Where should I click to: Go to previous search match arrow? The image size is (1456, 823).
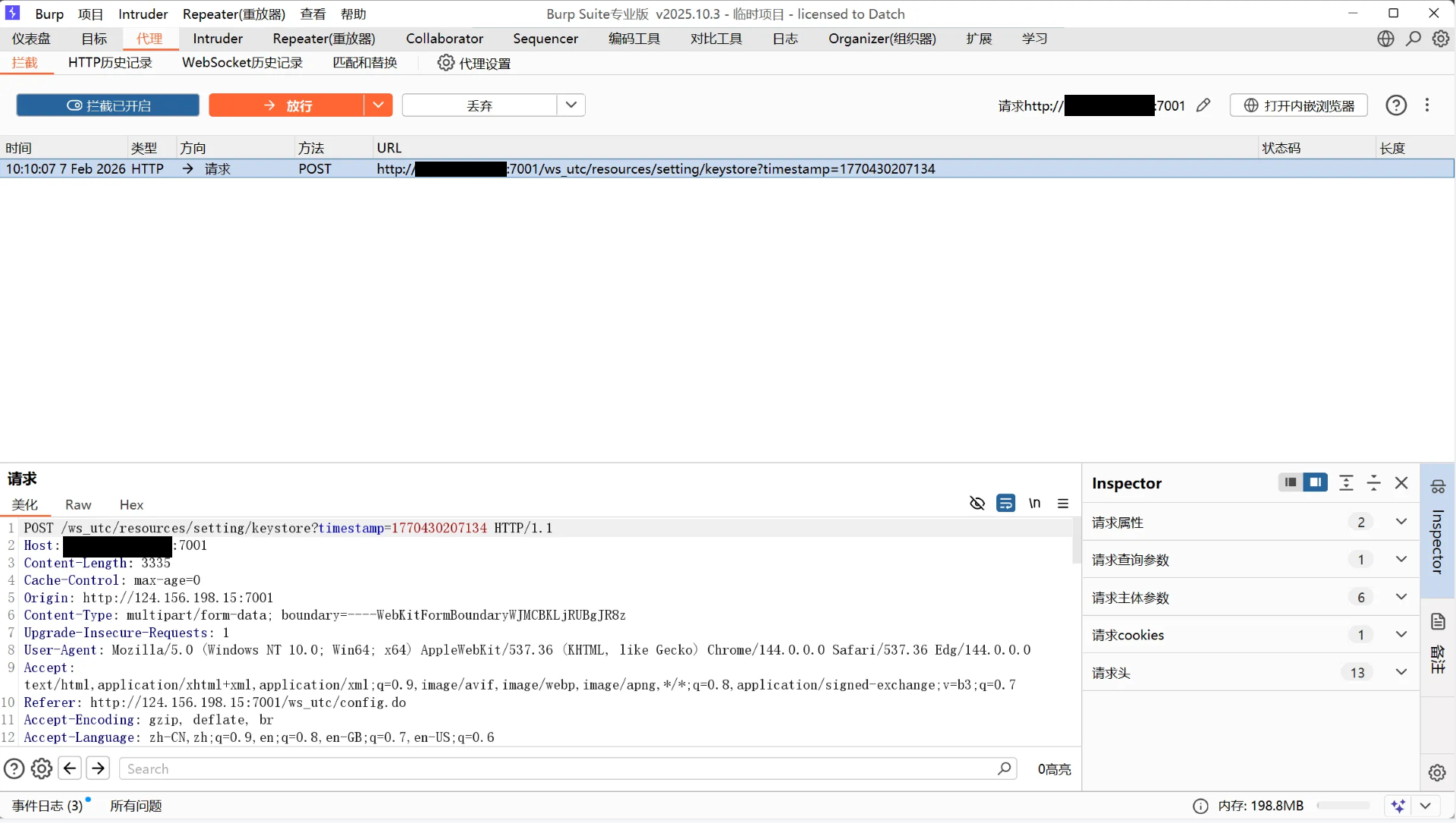coord(70,768)
